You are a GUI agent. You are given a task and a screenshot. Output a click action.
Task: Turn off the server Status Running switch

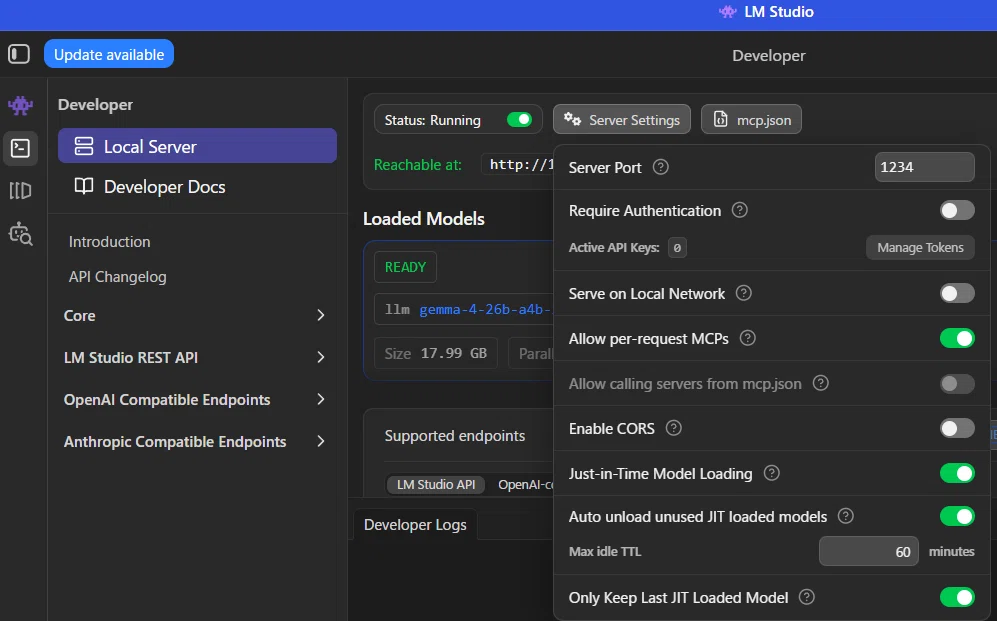coord(519,119)
